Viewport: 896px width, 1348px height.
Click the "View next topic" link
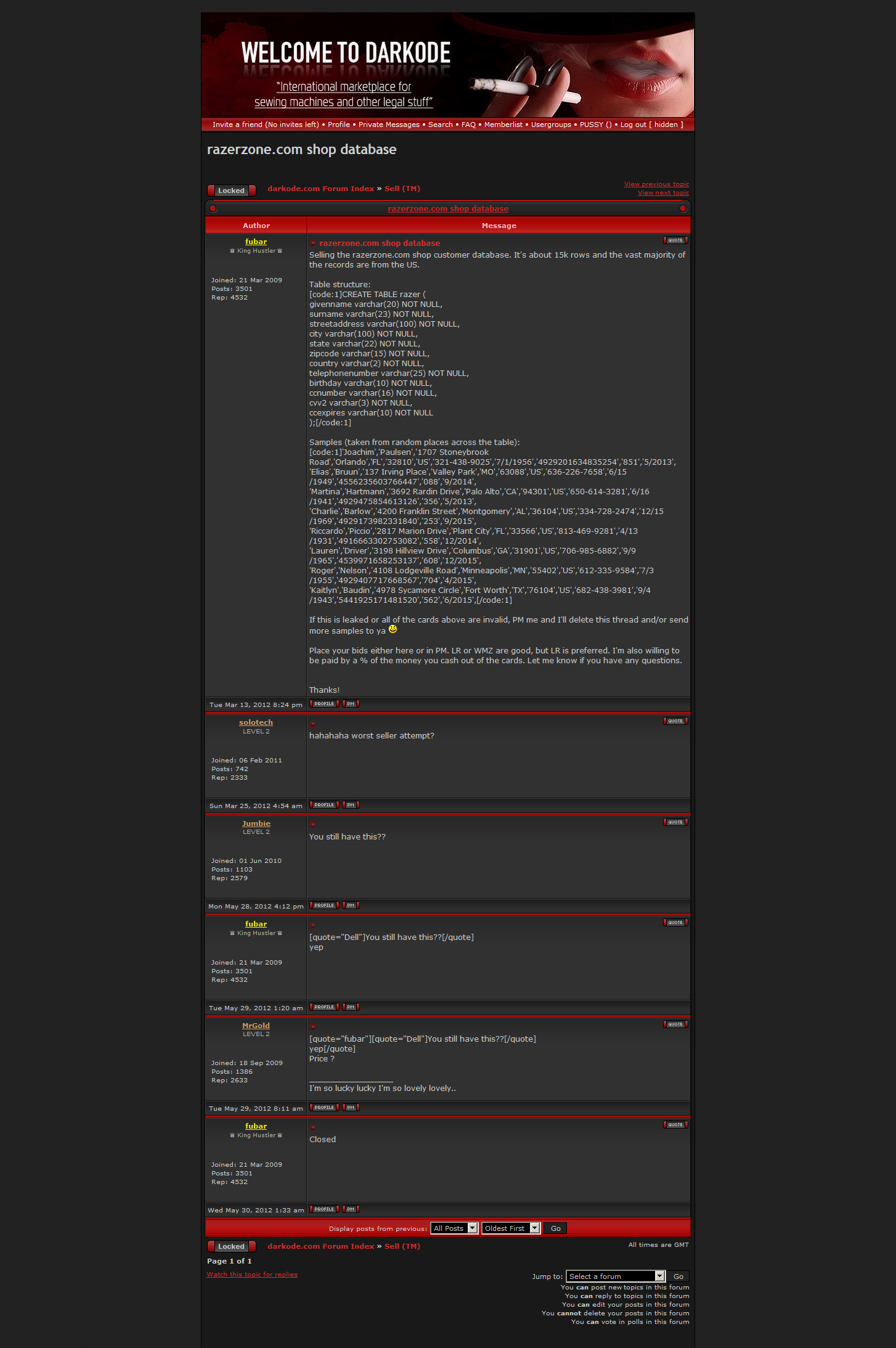(663, 193)
